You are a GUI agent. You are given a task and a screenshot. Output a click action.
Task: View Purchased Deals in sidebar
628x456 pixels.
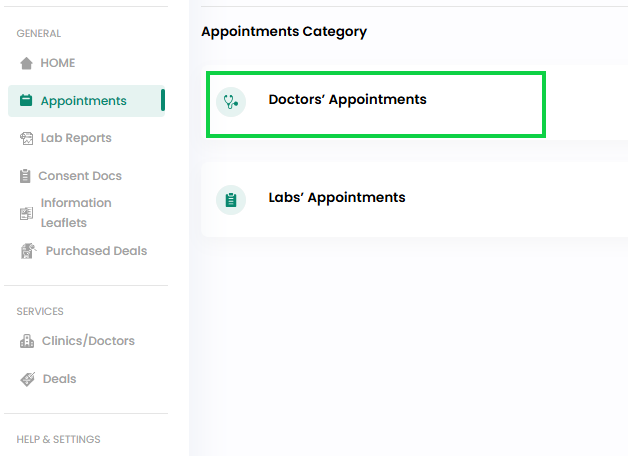(x=96, y=251)
